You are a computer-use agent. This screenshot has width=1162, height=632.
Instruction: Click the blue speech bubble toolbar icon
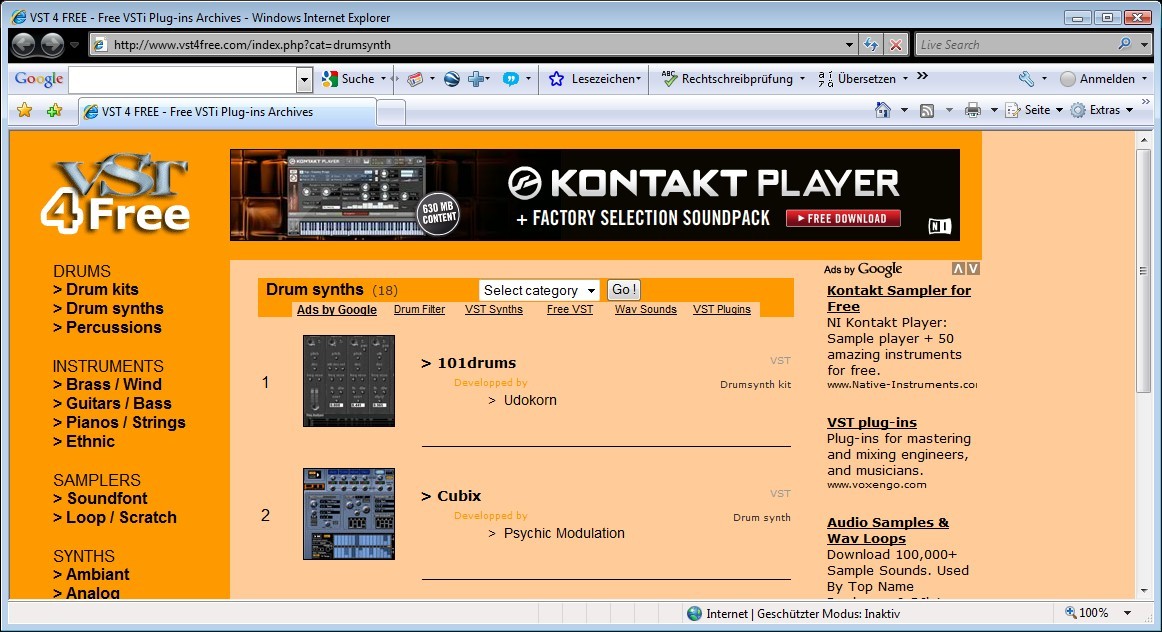[511, 79]
